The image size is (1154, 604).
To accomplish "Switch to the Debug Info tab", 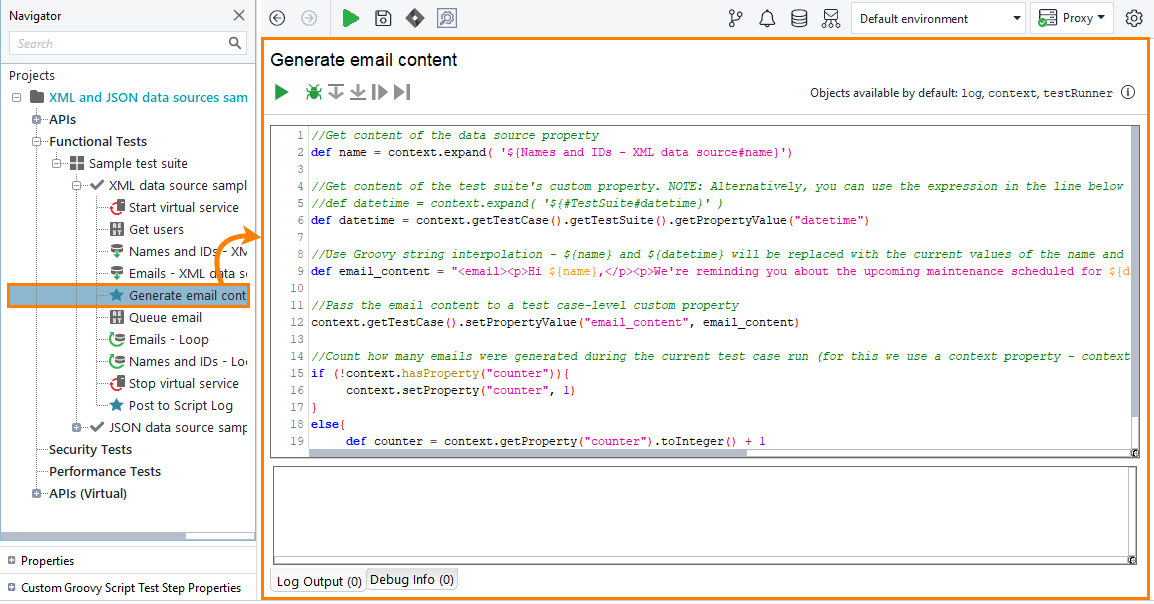I will 412,579.
